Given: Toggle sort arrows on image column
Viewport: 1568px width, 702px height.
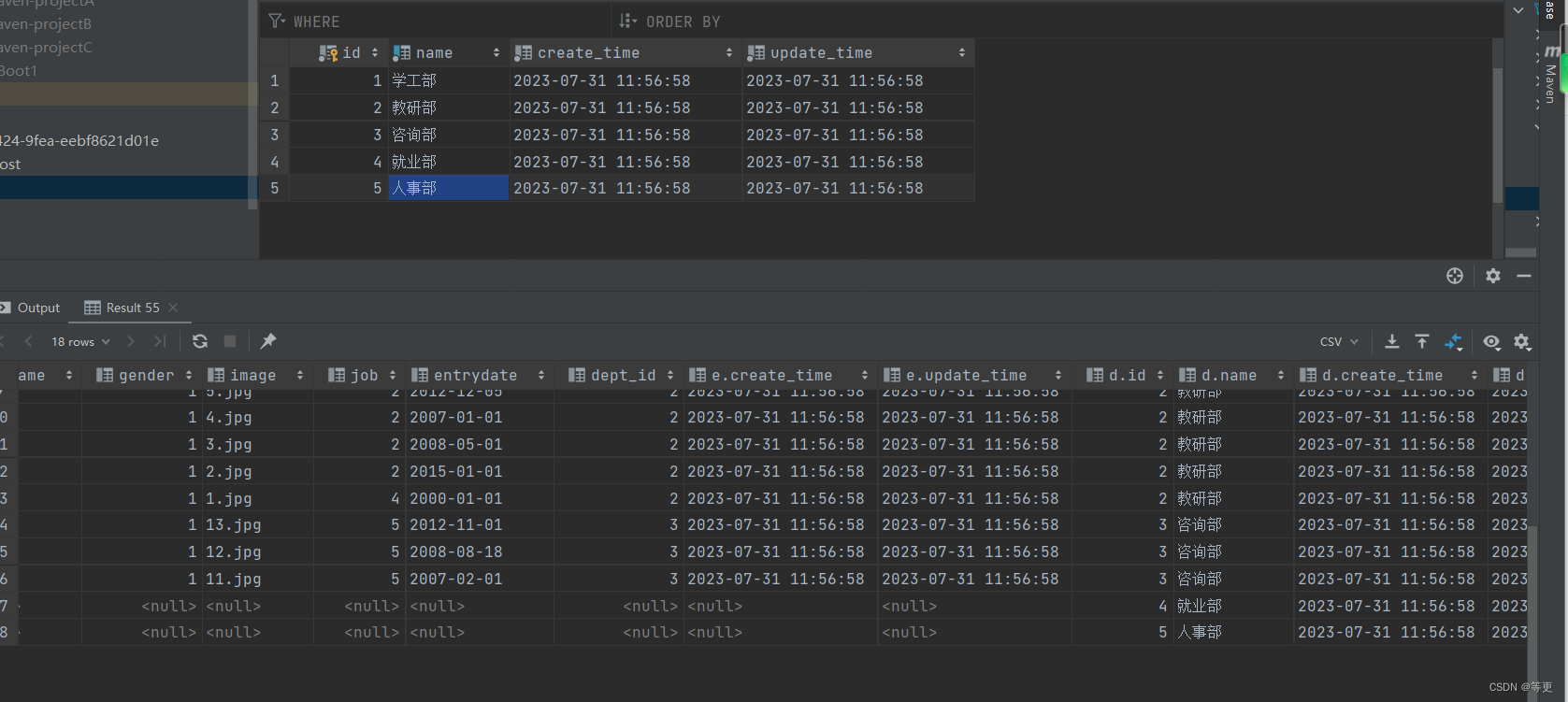Looking at the screenshot, I should 300,375.
